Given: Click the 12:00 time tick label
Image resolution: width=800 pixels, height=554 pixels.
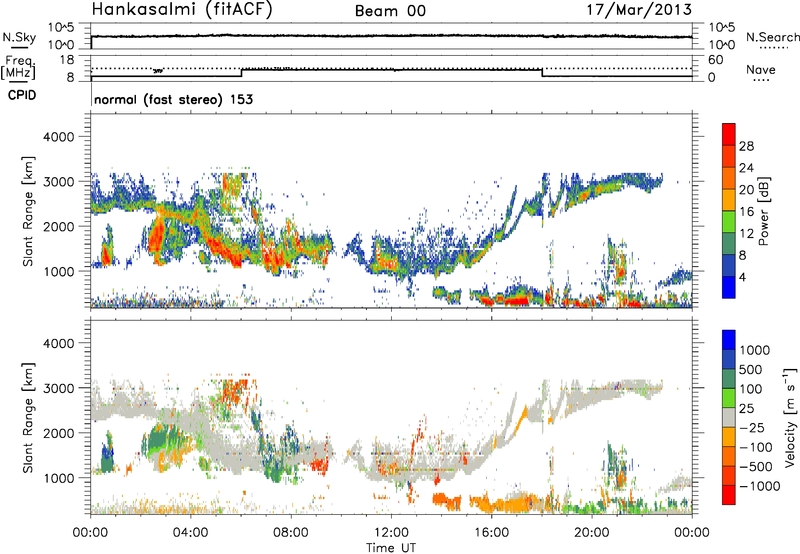Looking at the screenshot, I should coord(391,533).
